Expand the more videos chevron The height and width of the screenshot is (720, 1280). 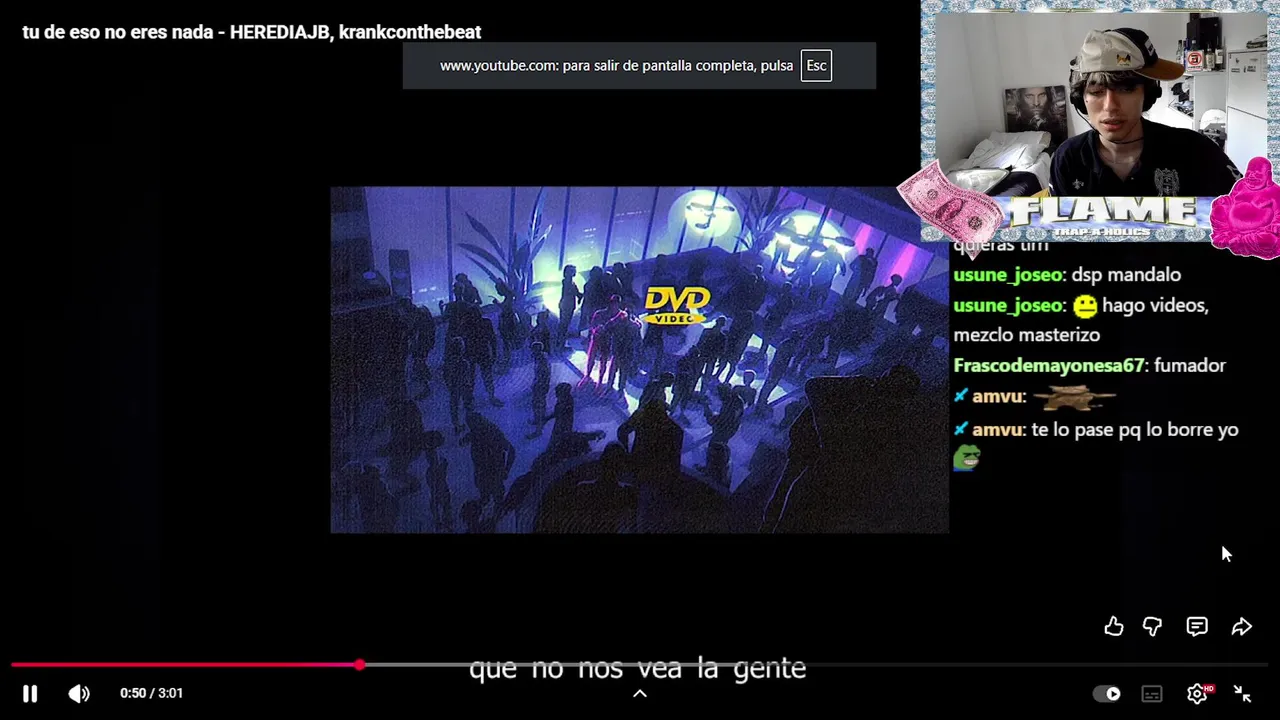pyautogui.click(x=640, y=693)
